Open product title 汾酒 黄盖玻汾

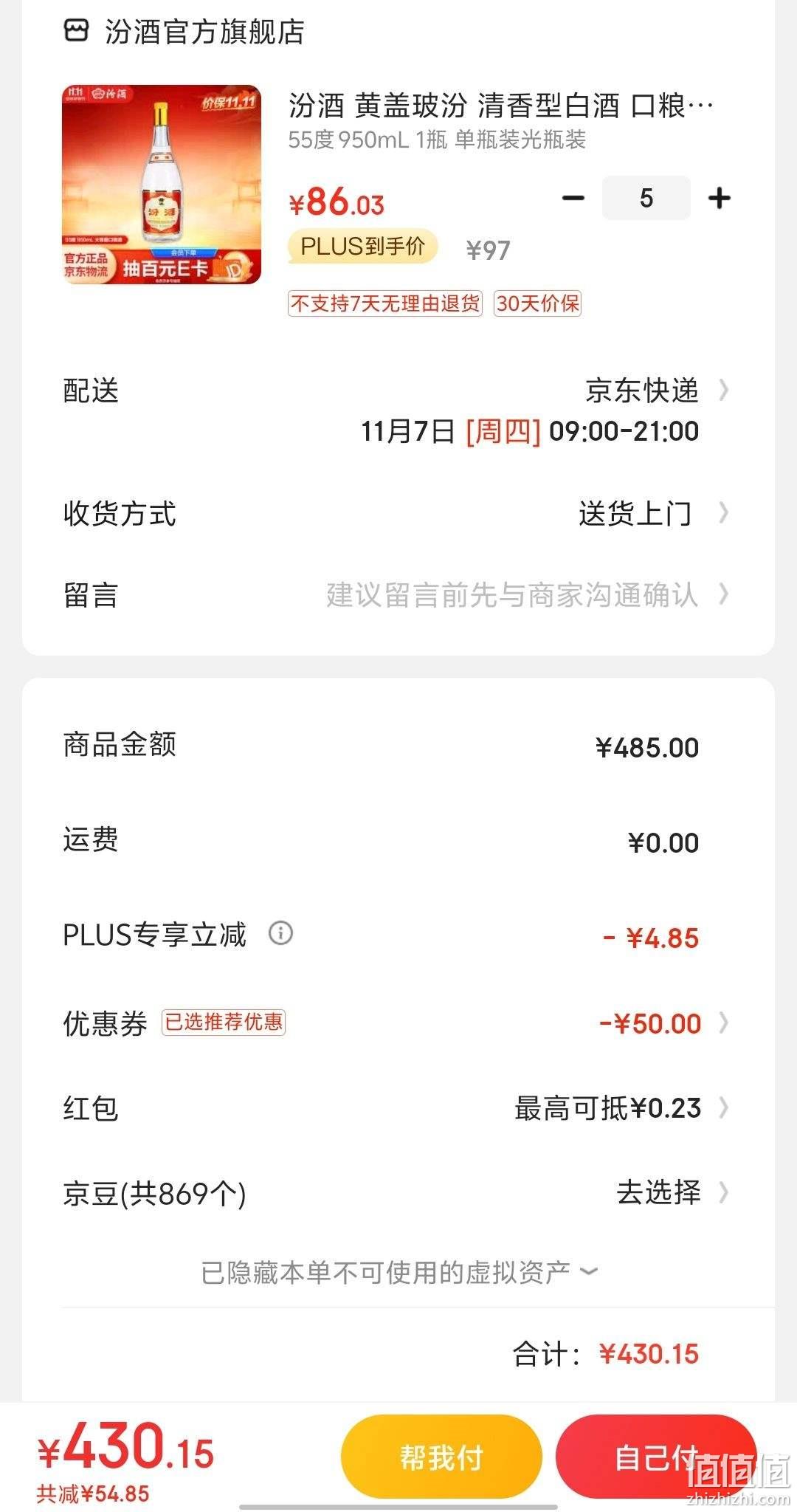point(501,106)
